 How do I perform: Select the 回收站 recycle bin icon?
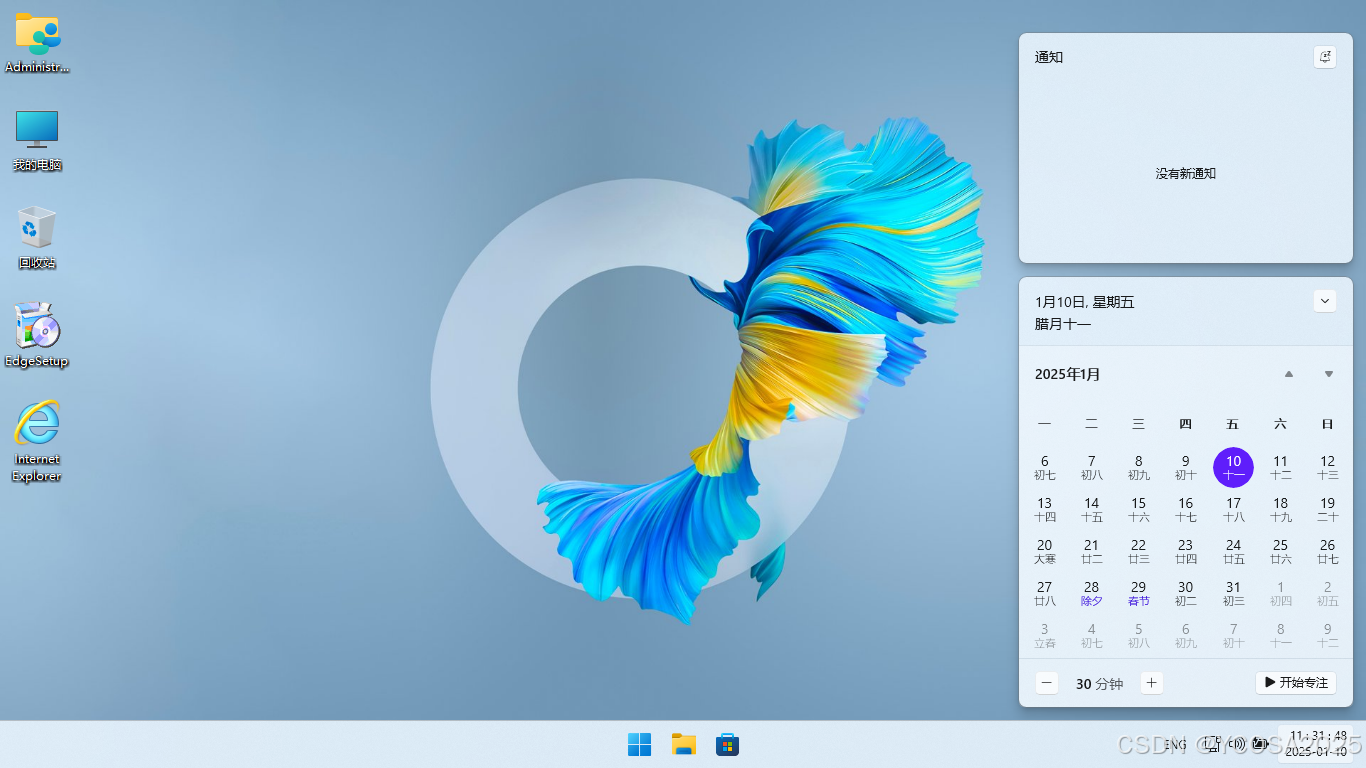37,238
